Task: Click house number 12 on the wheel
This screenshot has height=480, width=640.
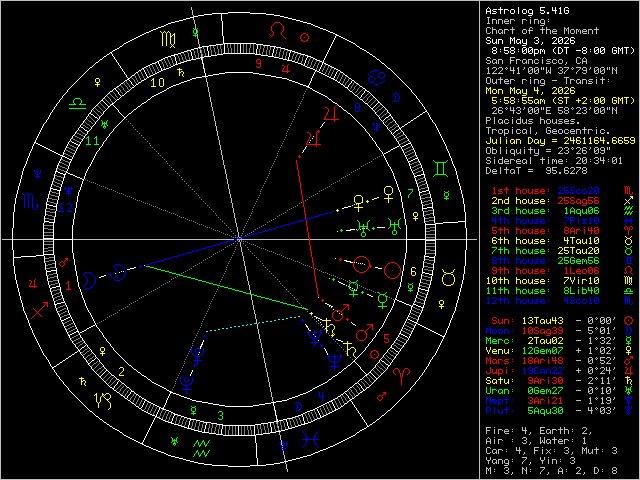Action: pos(65,208)
